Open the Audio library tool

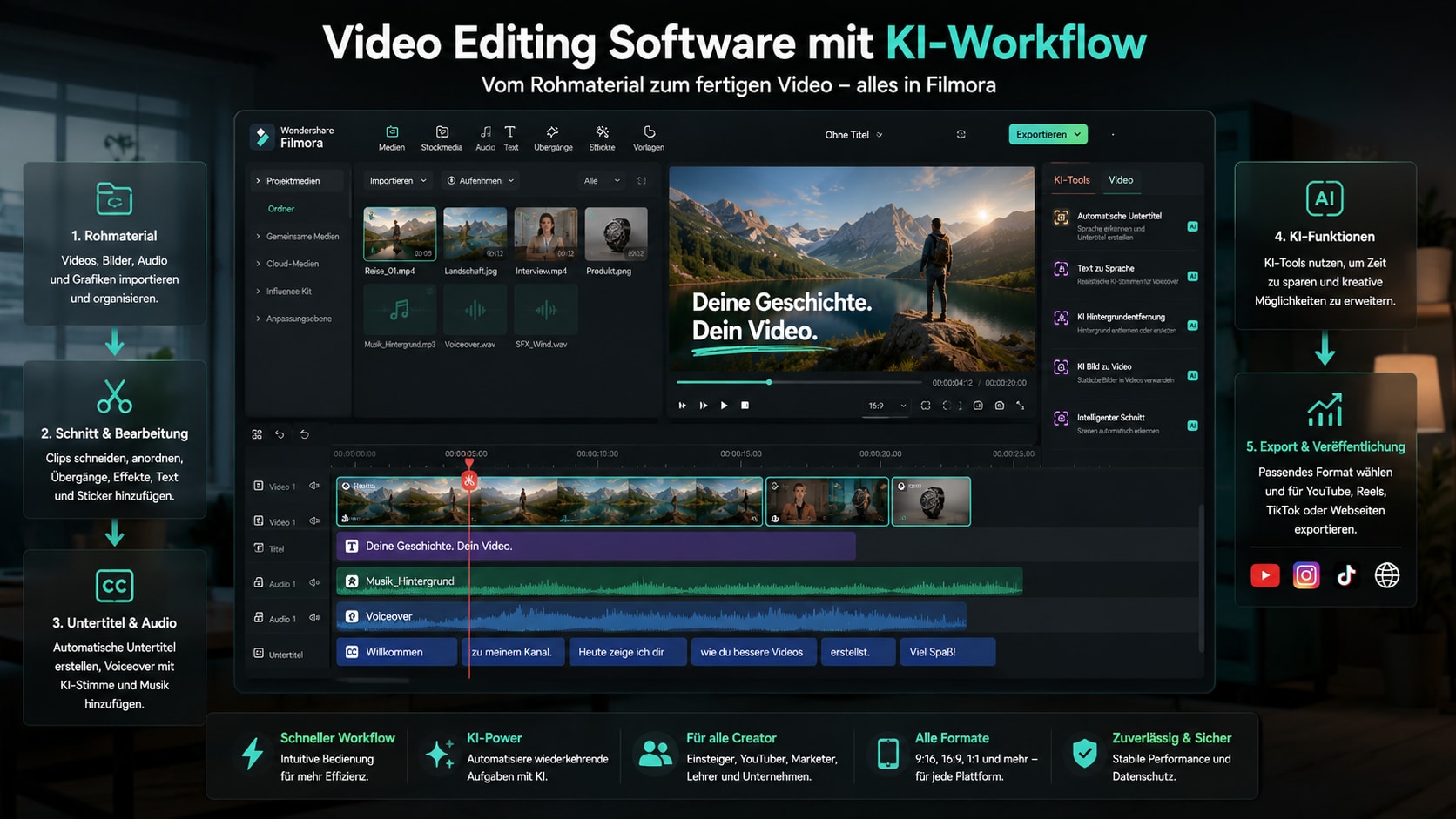pos(485,138)
